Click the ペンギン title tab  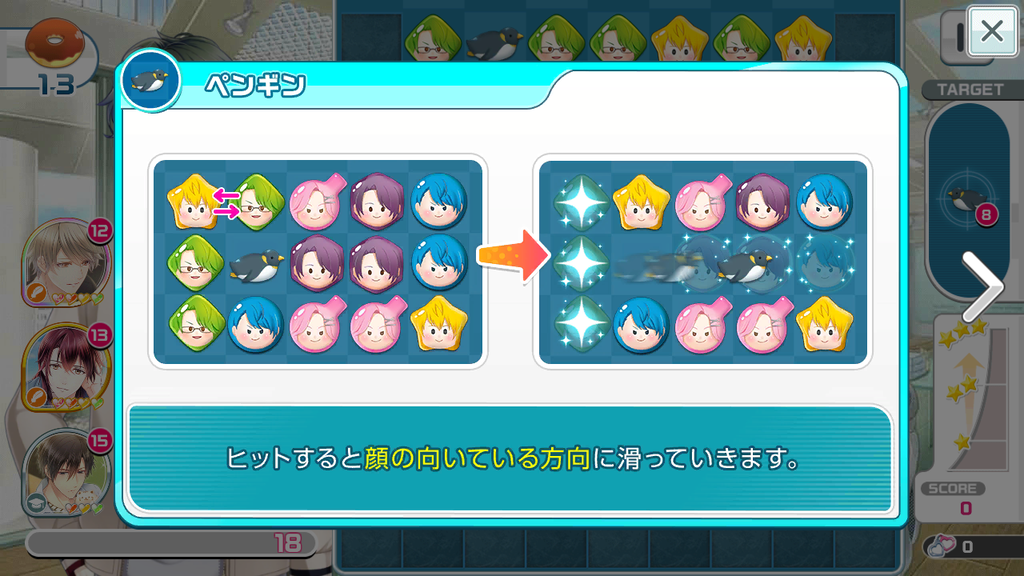tap(255, 85)
